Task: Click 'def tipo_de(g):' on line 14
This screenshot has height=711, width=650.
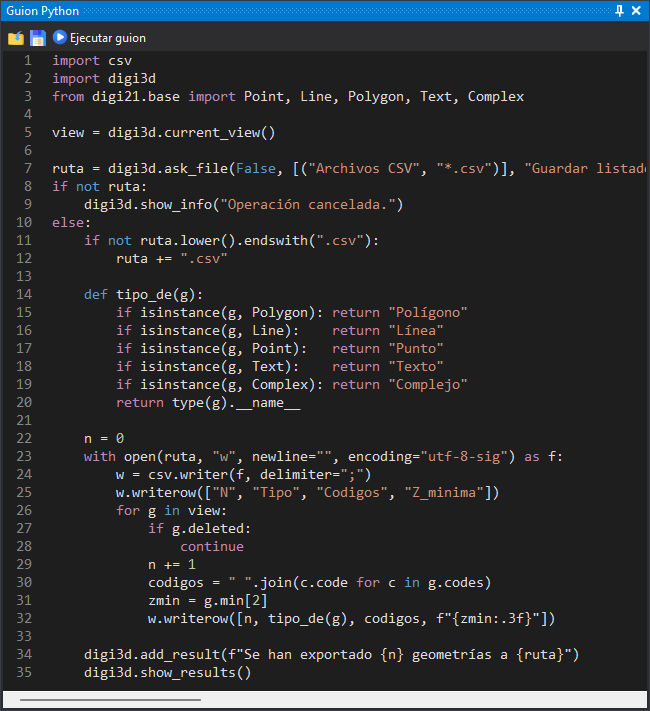Action: (x=143, y=295)
